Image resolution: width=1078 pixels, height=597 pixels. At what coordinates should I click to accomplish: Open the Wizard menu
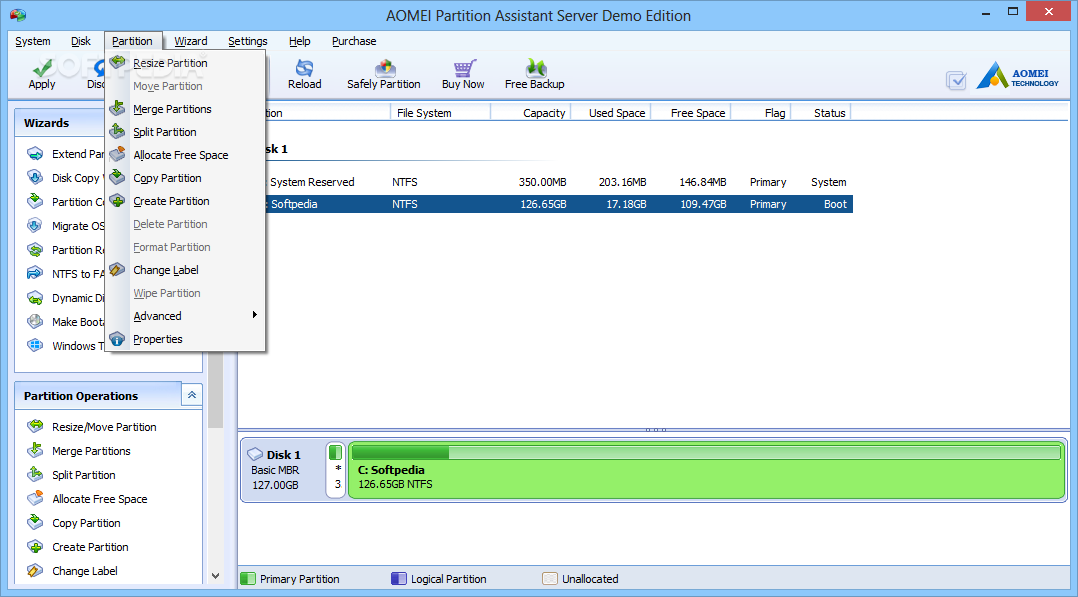[x=190, y=41]
